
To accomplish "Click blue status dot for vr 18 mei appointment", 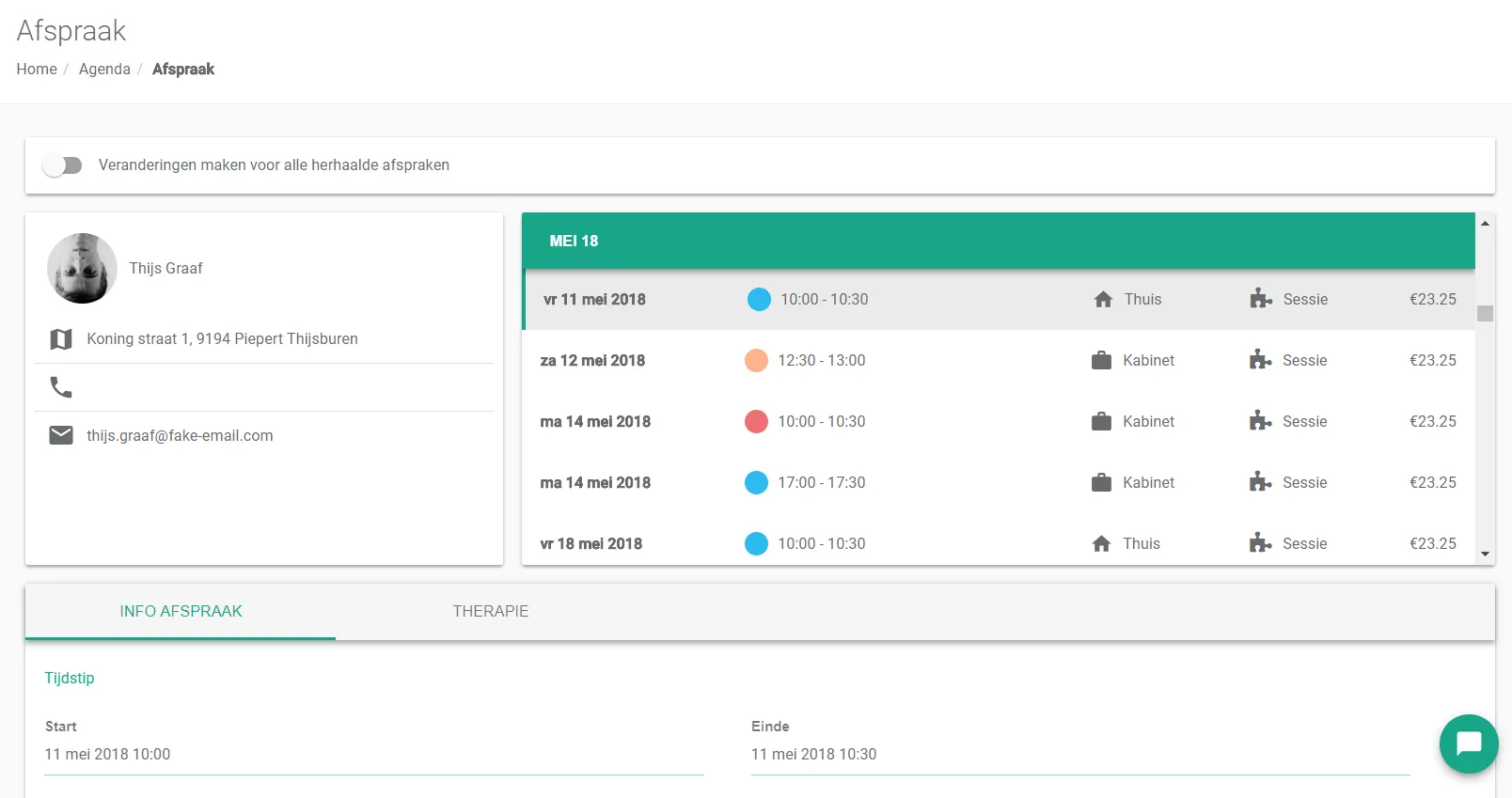I will 756,544.
